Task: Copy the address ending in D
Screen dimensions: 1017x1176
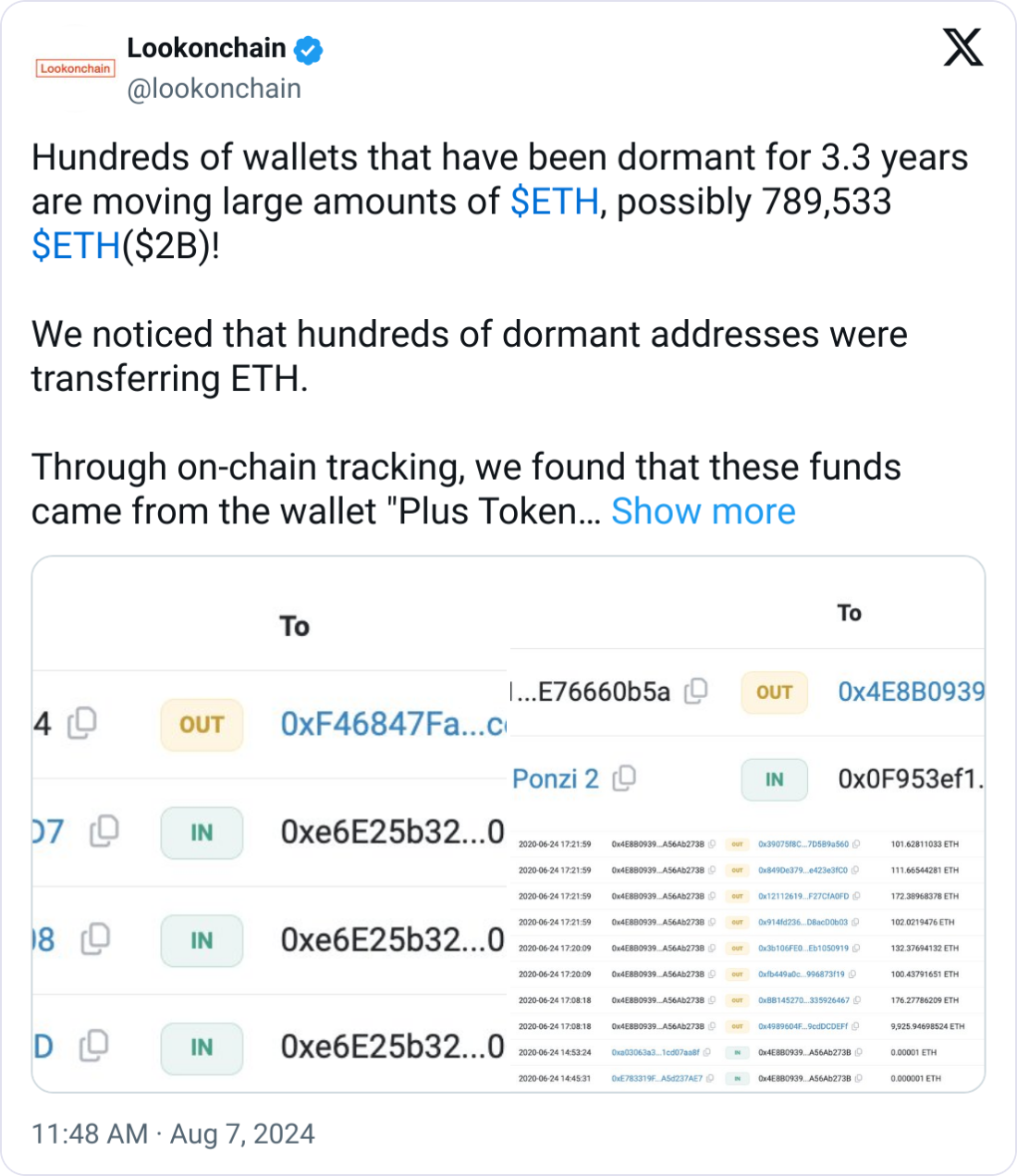Action: pos(94,1047)
